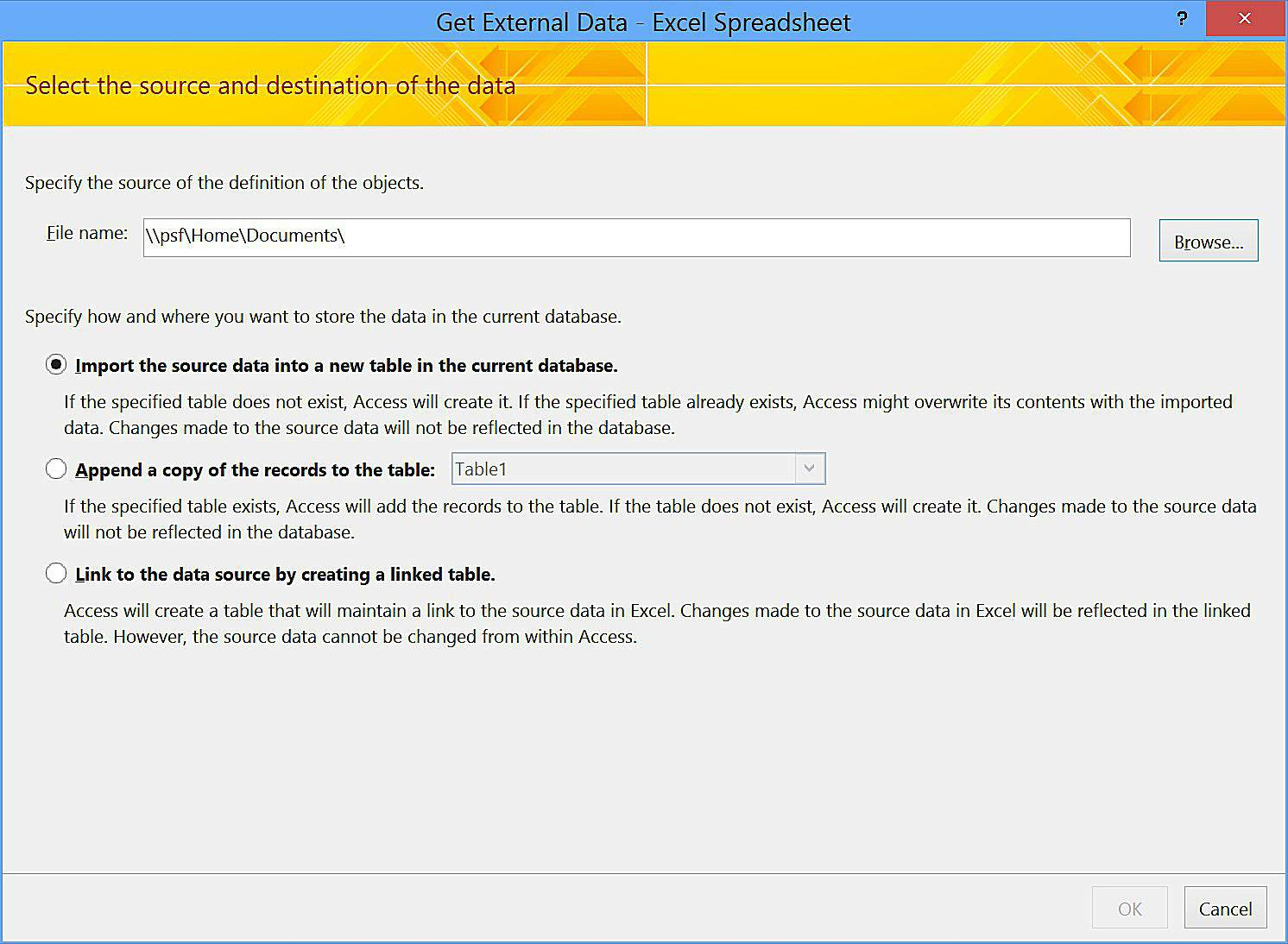Enable 'Link to the data source by creating a linked table'
The height and width of the screenshot is (944, 1288).
click(x=55, y=573)
